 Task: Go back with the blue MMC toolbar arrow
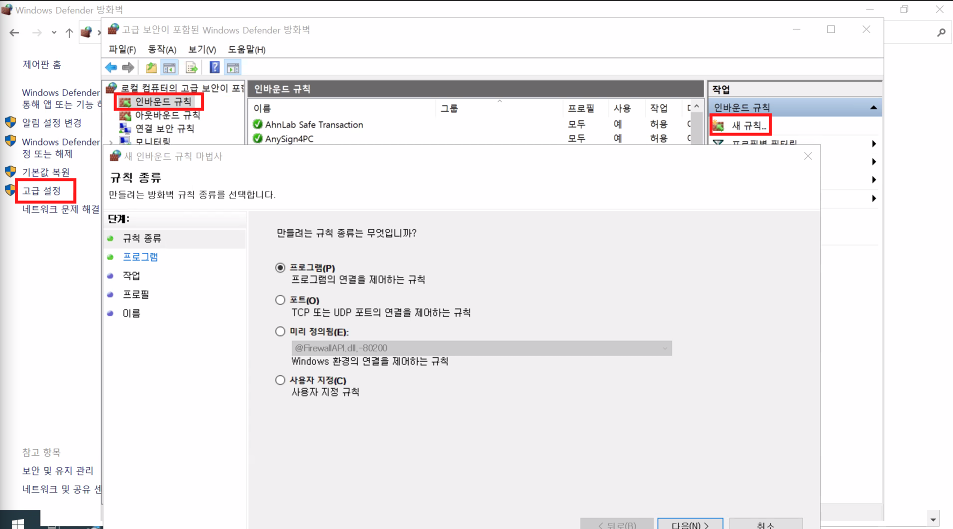(x=111, y=67)
